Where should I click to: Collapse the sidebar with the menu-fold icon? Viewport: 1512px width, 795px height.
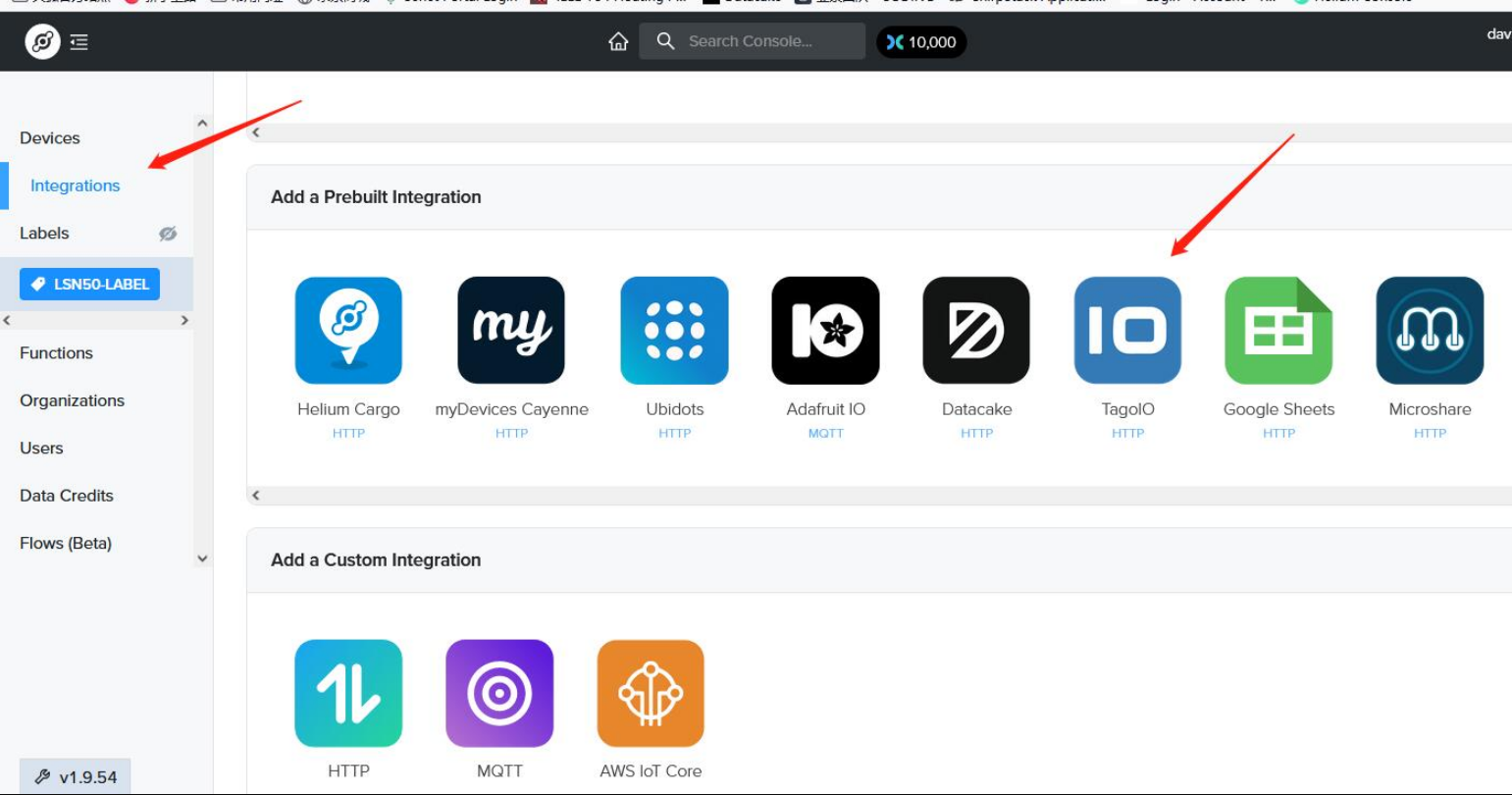click(79, 42)
